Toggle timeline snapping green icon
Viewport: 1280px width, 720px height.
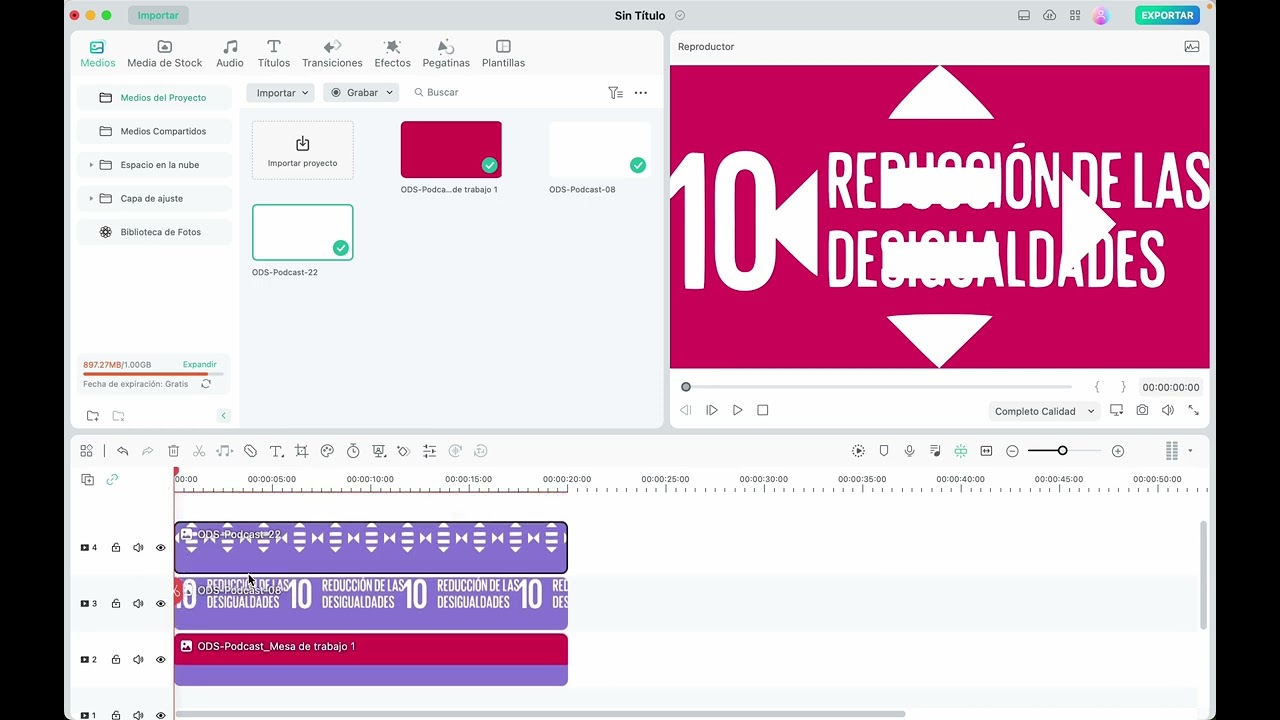(x=960, y=451)
